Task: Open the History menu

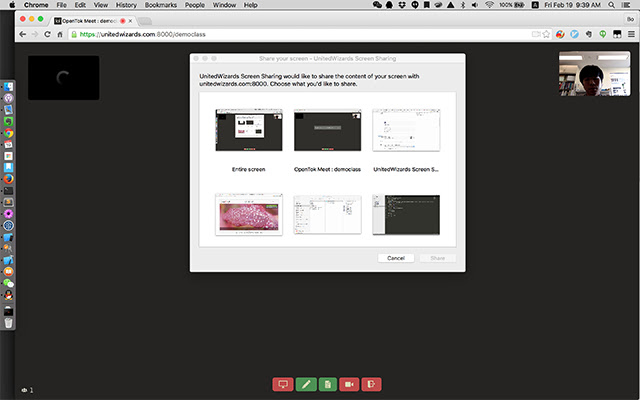Action: [x=126, y=5]
